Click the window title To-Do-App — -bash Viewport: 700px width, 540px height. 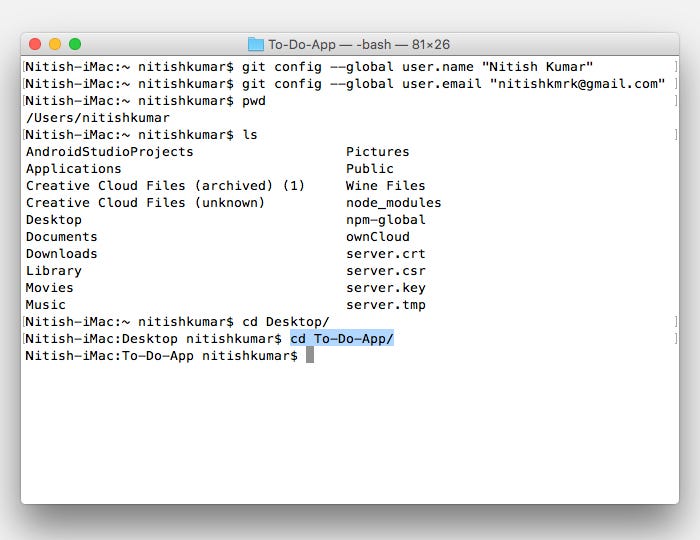pyautogui.click(x=359, y=45)
